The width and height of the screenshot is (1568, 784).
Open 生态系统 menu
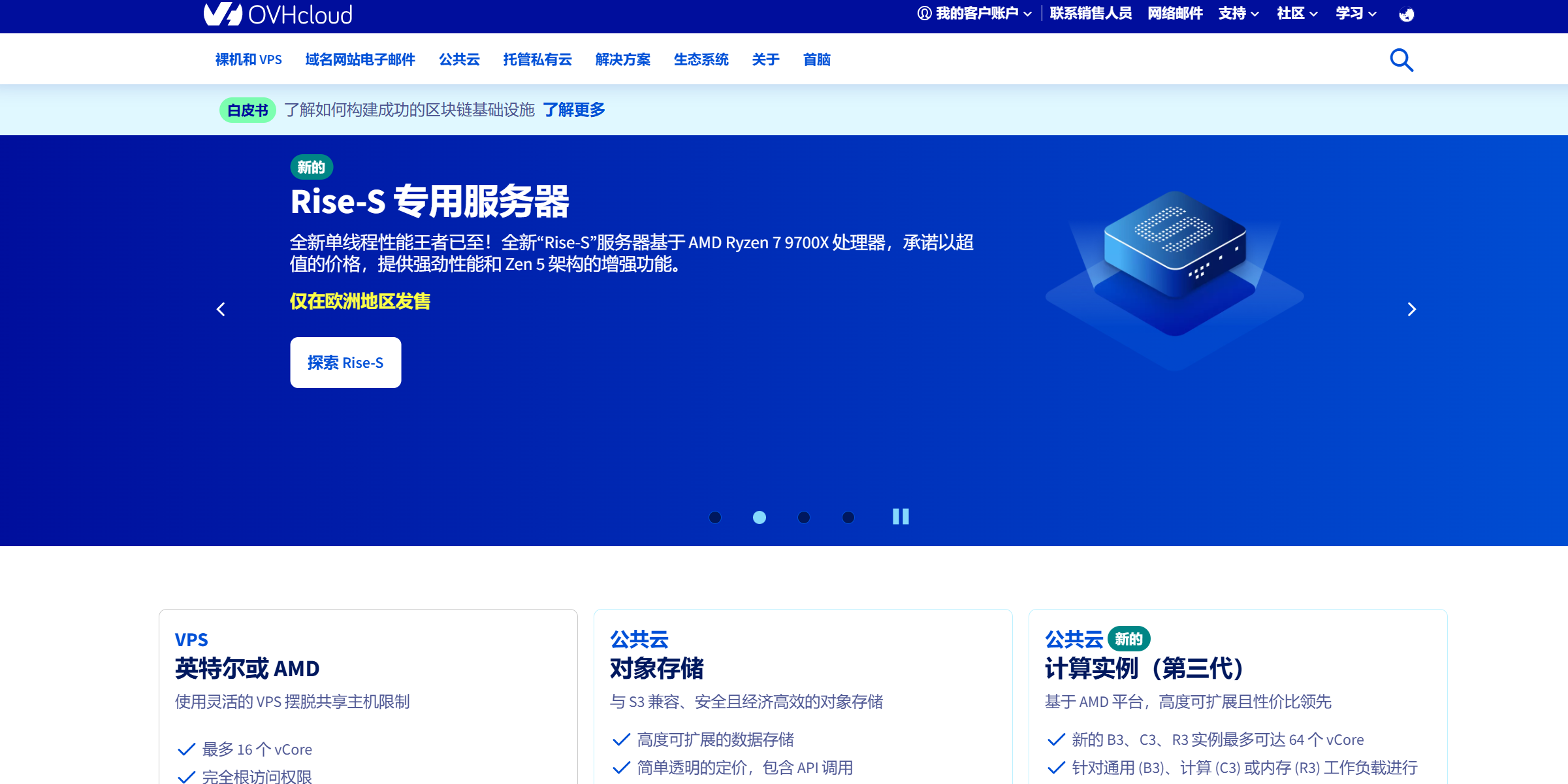pyautogui.click(x=701, y=59)
